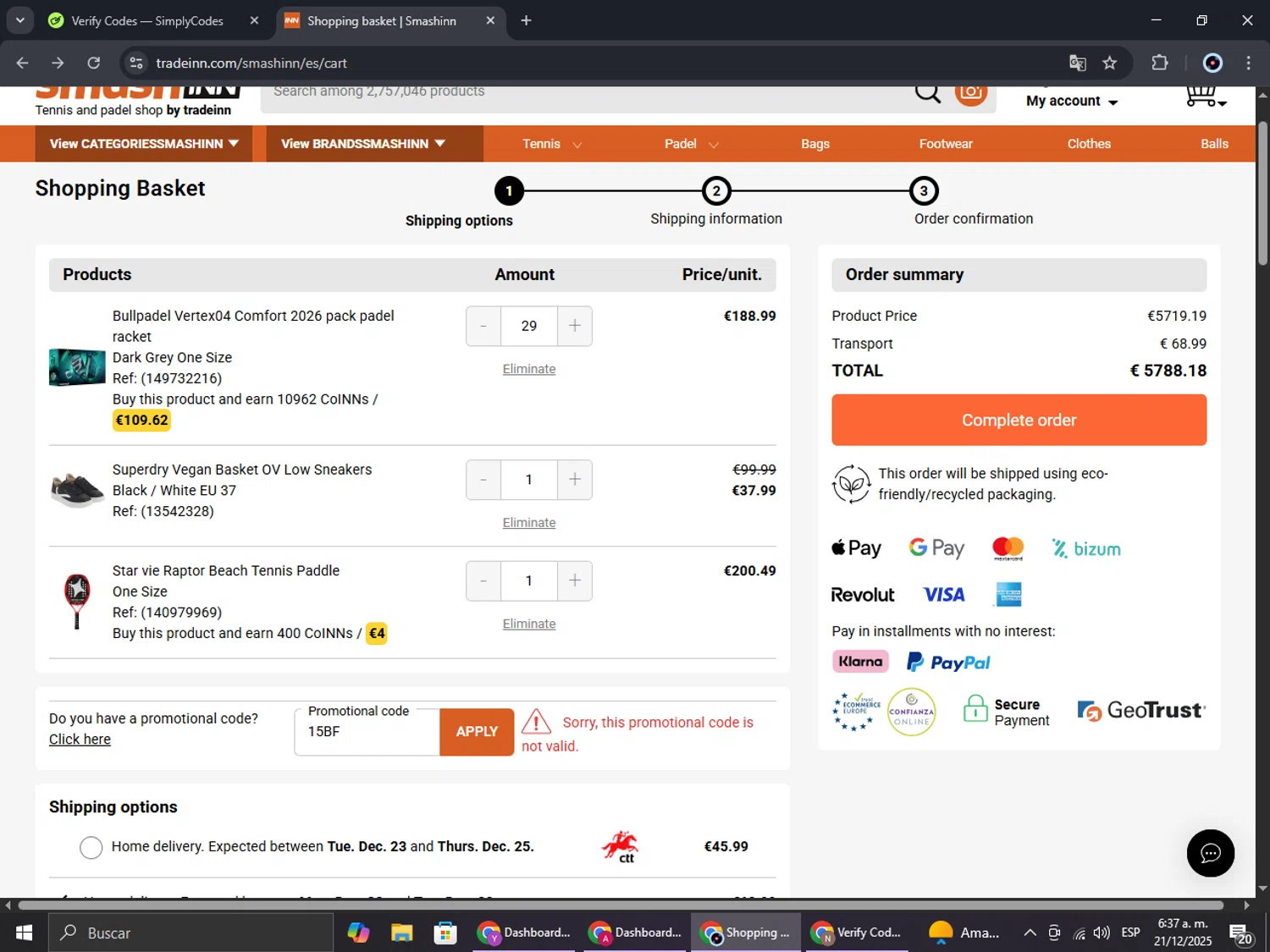
Task: Open Chrome three-dot menu
Action: coord(1248,63)
